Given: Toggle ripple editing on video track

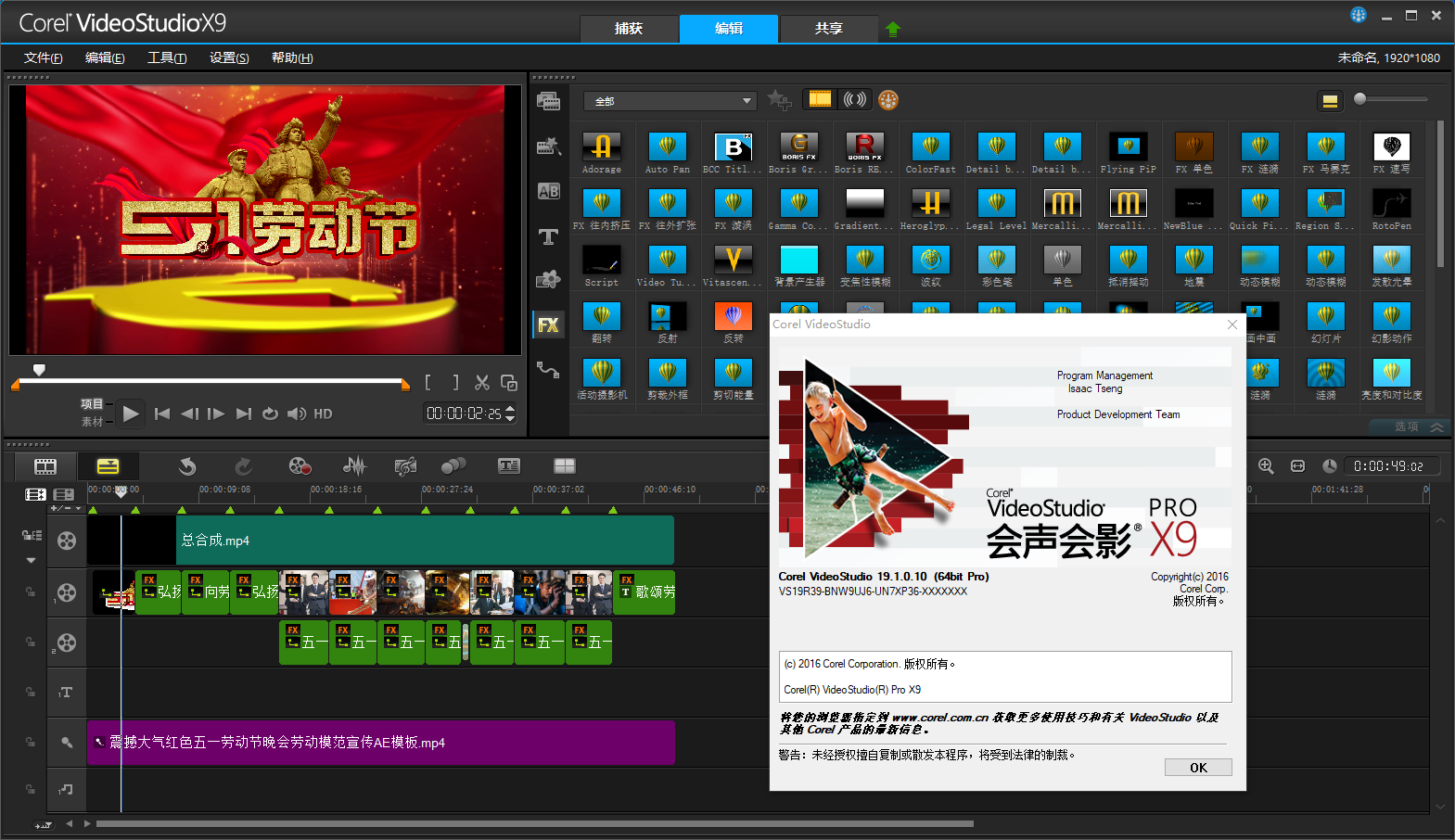Looking at the screenshot, I should [32, 535].
